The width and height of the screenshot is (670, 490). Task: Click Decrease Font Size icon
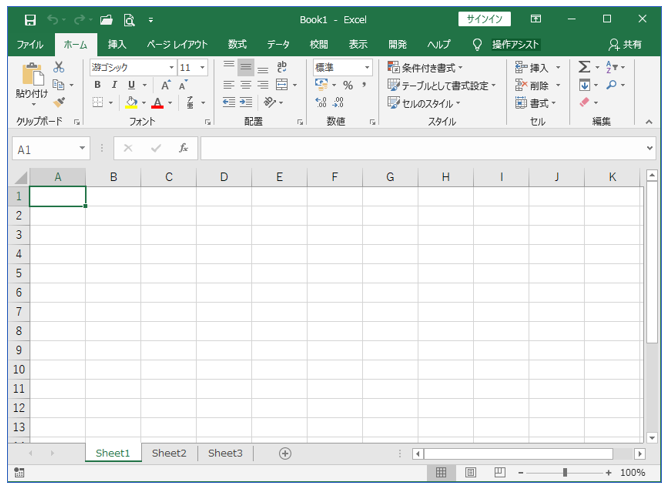coord(183,85)
